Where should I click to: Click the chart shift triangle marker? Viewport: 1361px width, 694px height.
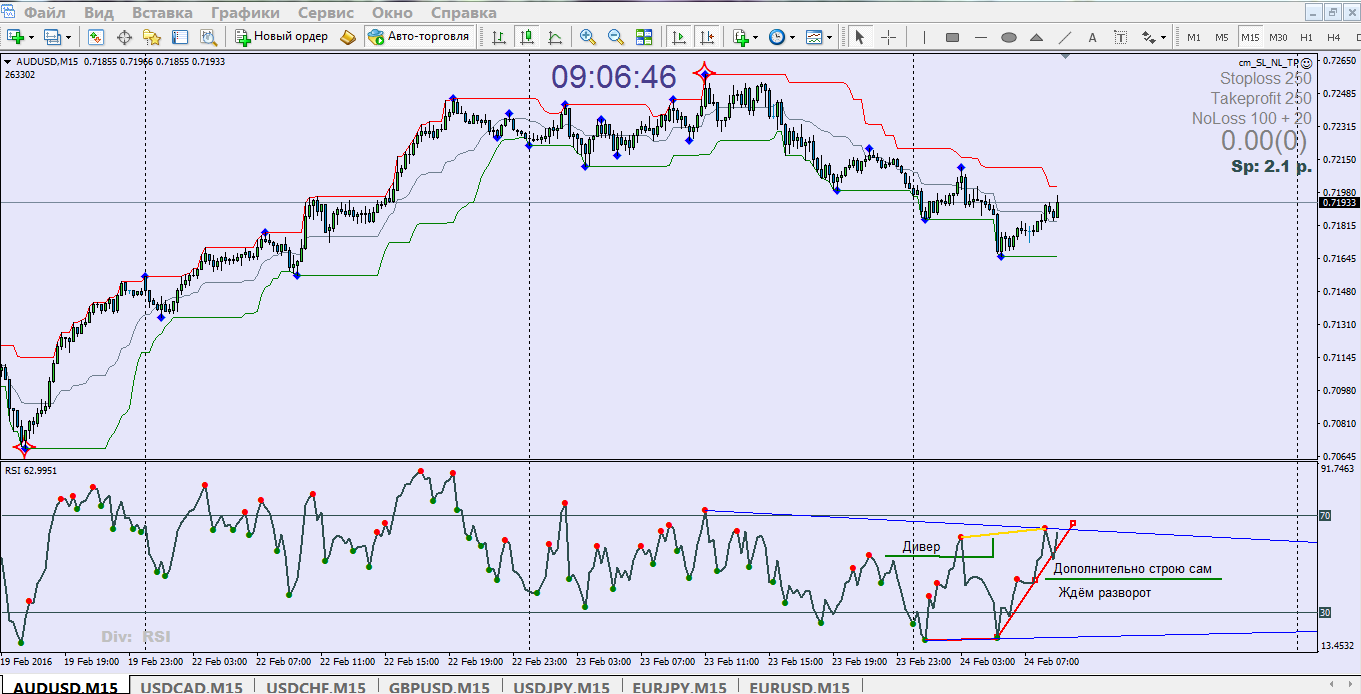1066,56
